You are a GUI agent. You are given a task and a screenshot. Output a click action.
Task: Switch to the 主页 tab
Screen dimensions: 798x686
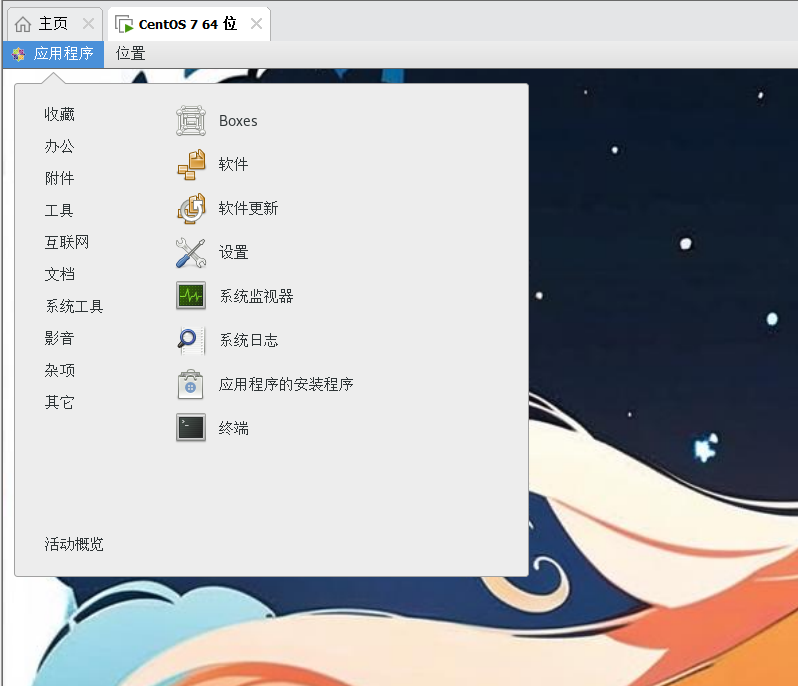43,24
